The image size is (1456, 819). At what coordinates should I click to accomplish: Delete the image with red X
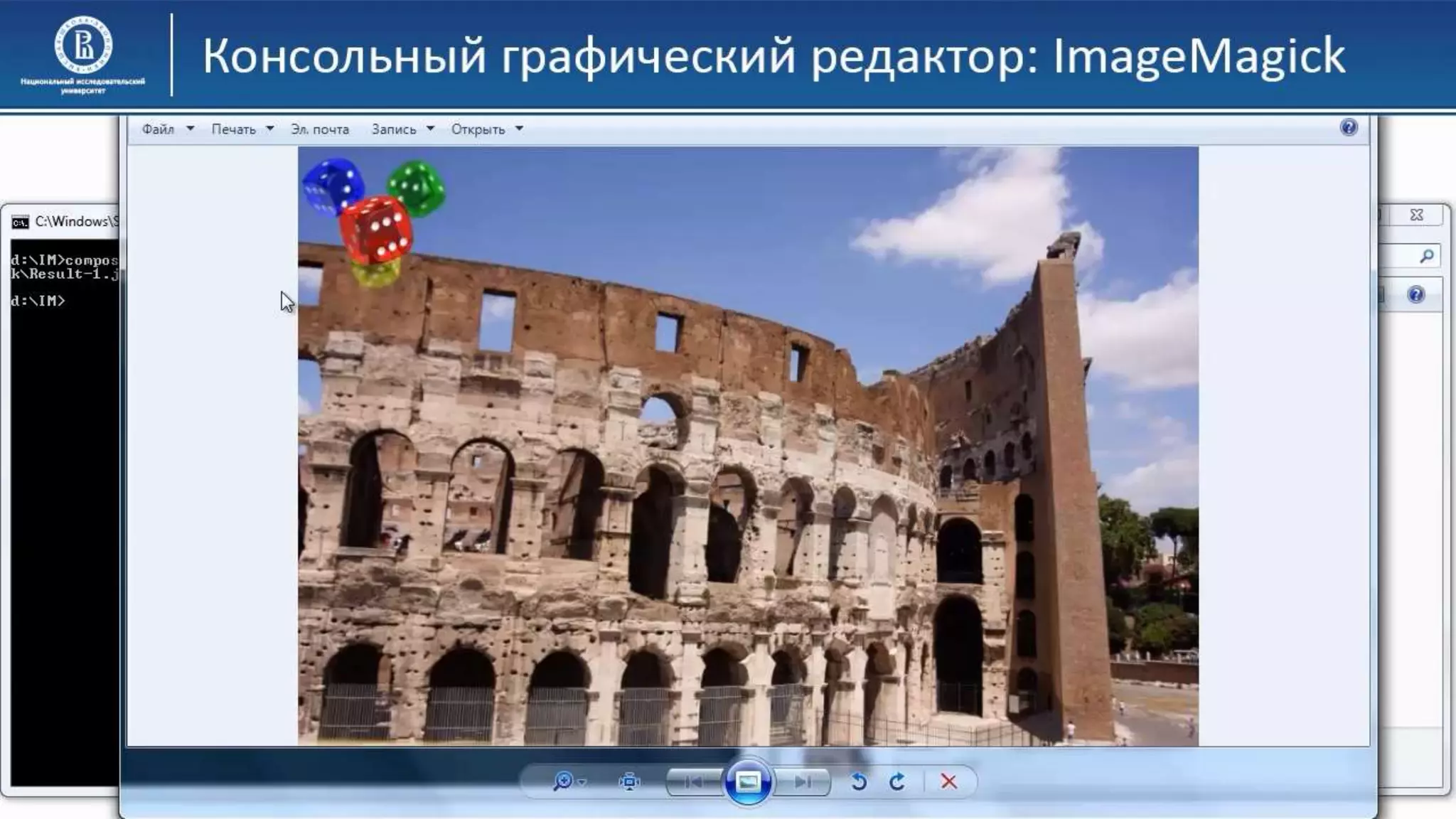pyautogui.click(x=948, y=781)
